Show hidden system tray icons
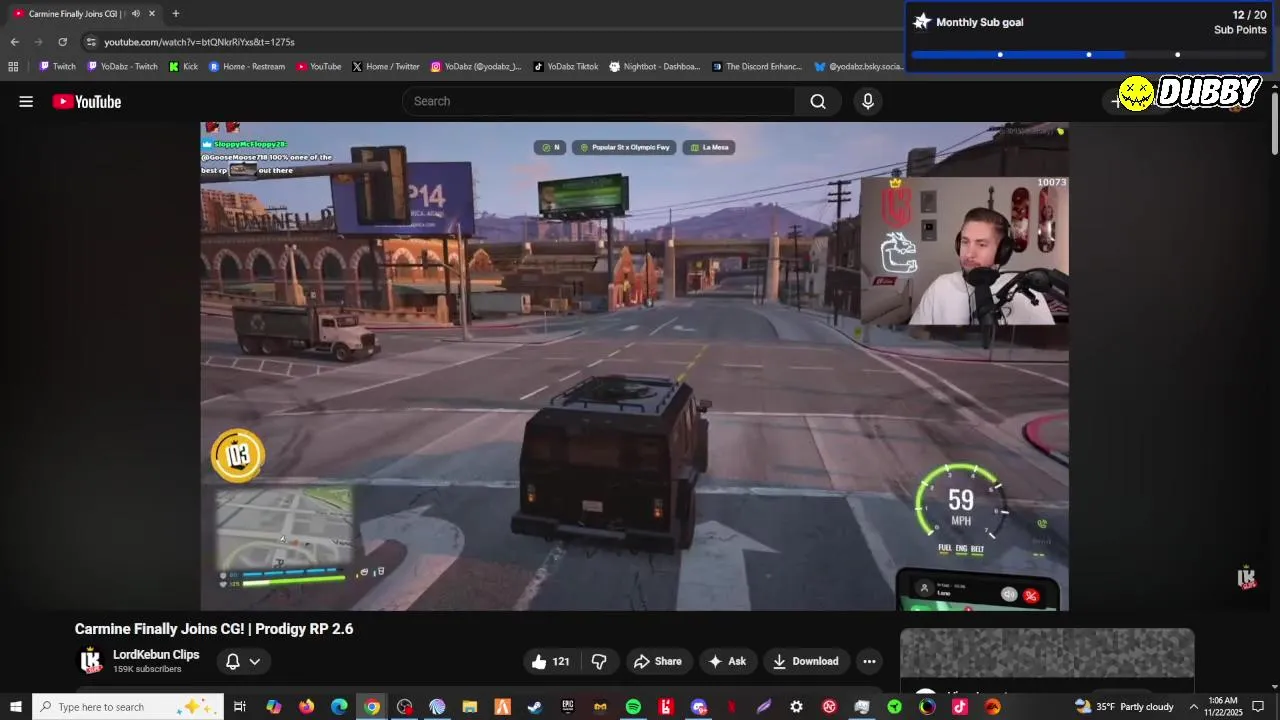The image size is (1280, 720). coord(1193,707)
